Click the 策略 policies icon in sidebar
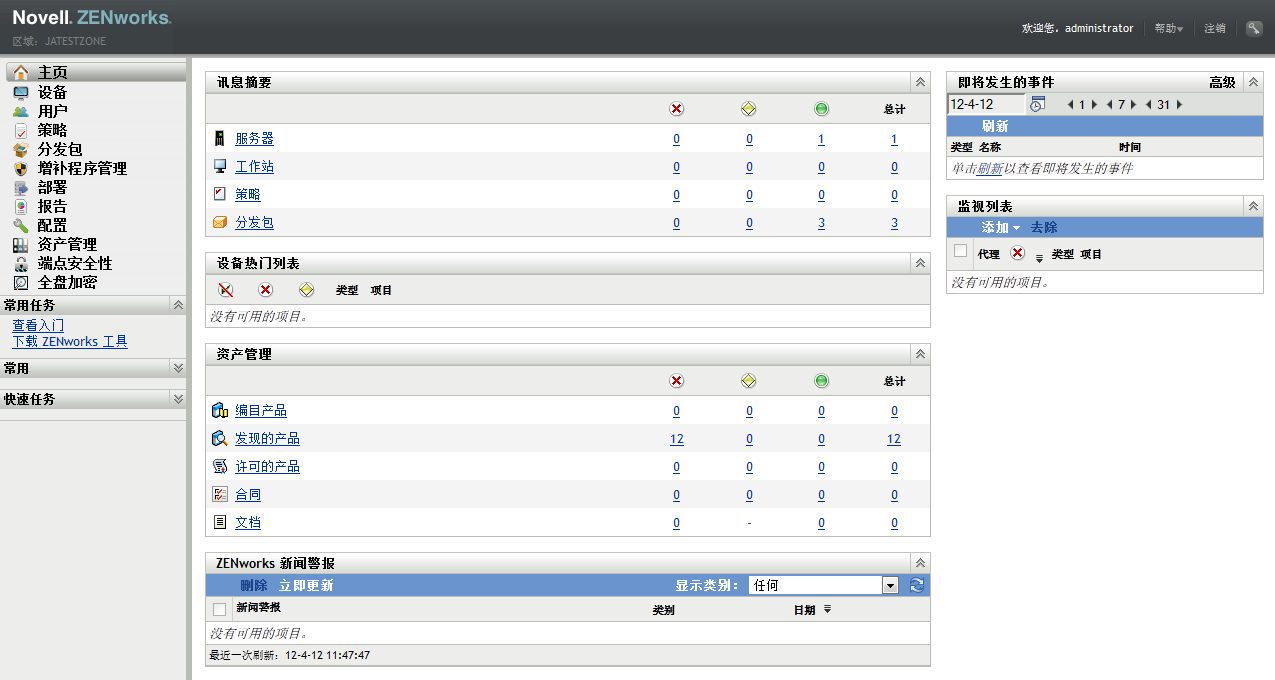Viewport: 1275px width, 680px height. click(x=21, y=130)
